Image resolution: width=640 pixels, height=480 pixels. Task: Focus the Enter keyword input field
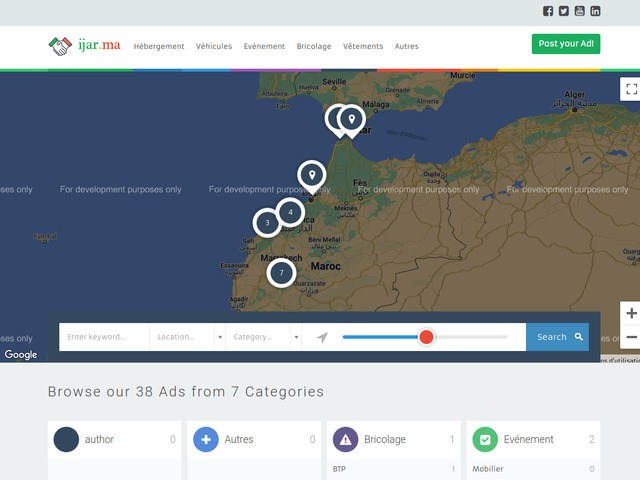104,338
